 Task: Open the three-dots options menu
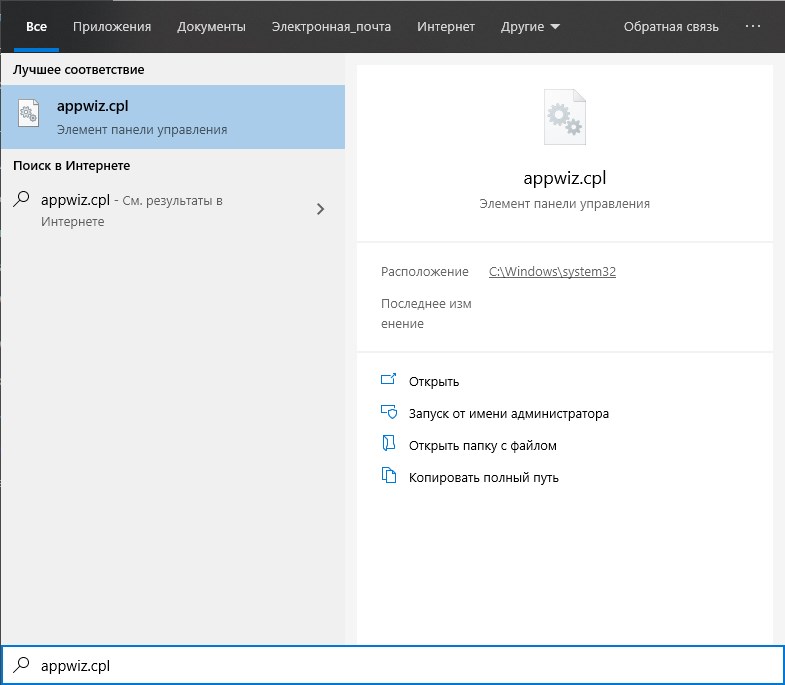click(753, 26)
